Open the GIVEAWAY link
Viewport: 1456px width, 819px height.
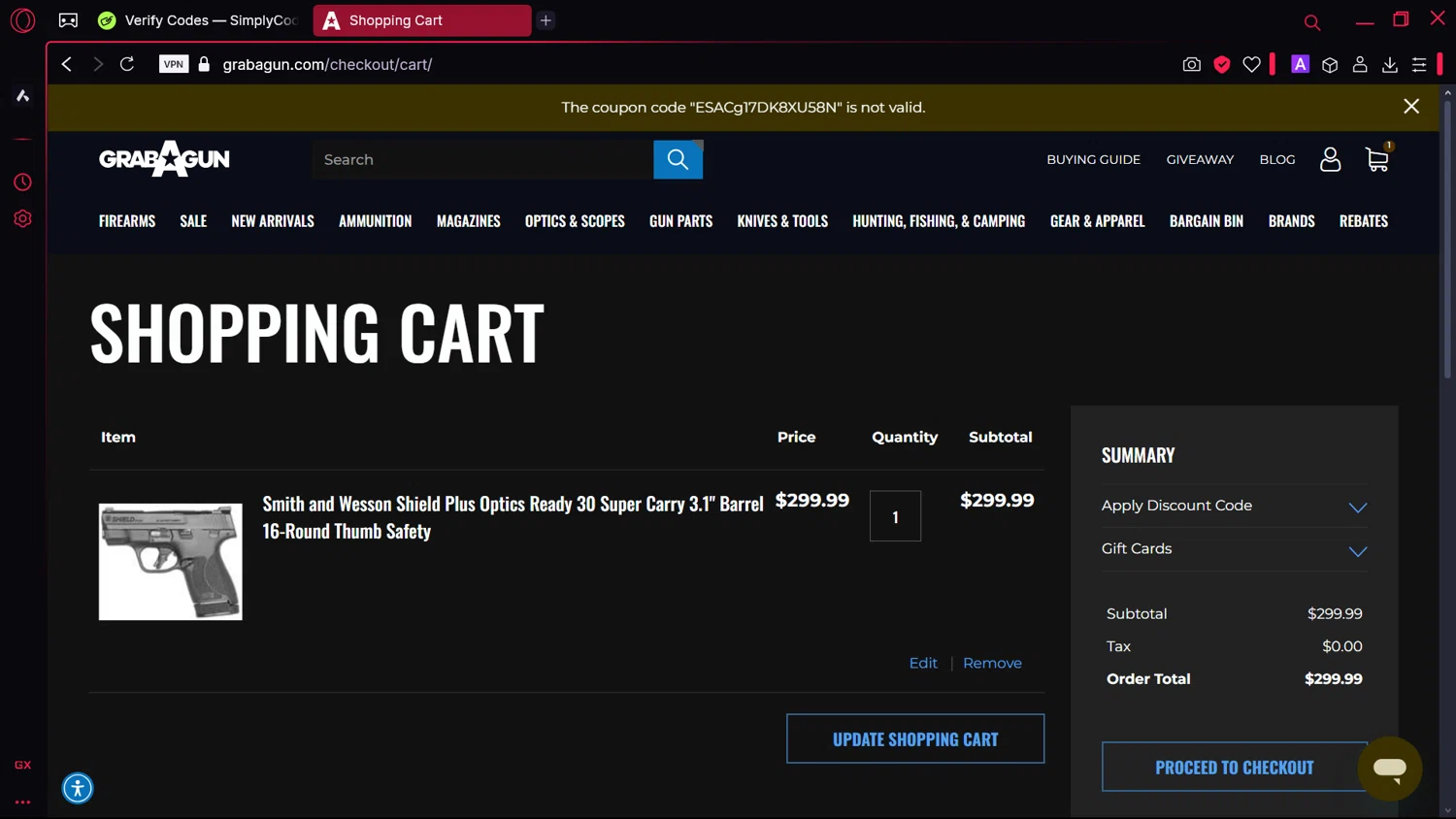[1200, 159]
